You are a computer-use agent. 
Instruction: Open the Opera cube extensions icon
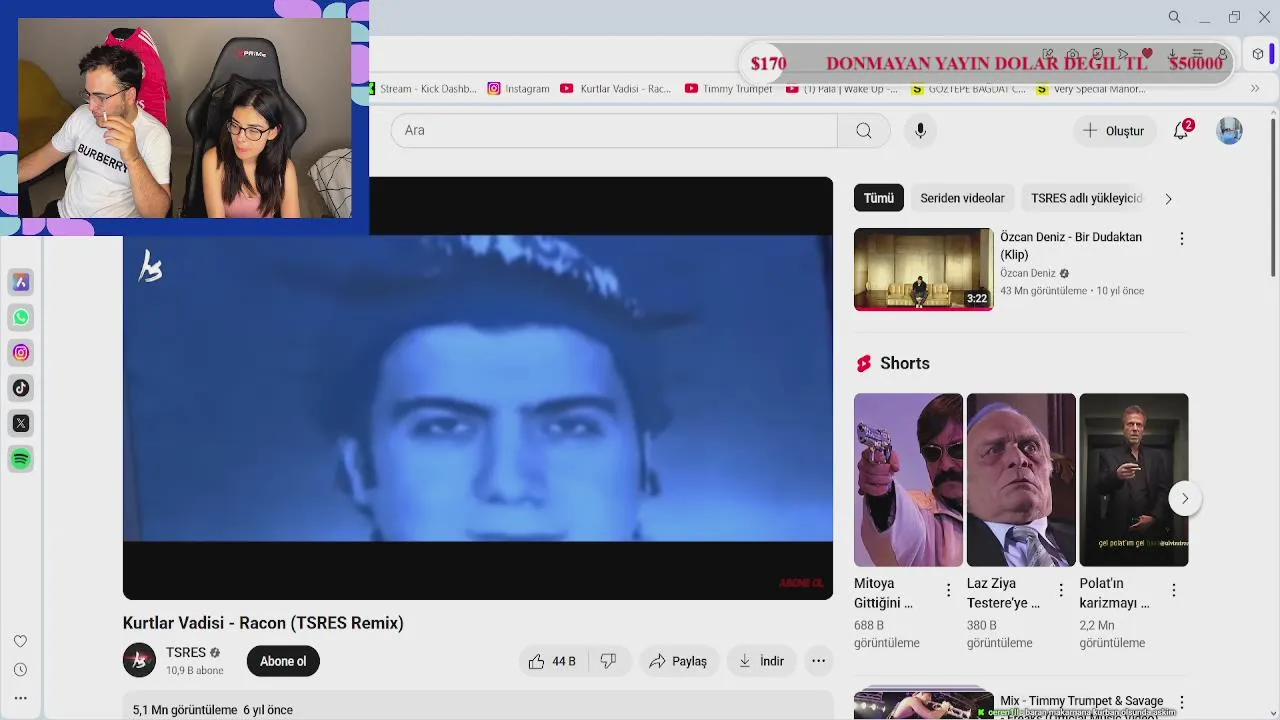(1258, 54)
